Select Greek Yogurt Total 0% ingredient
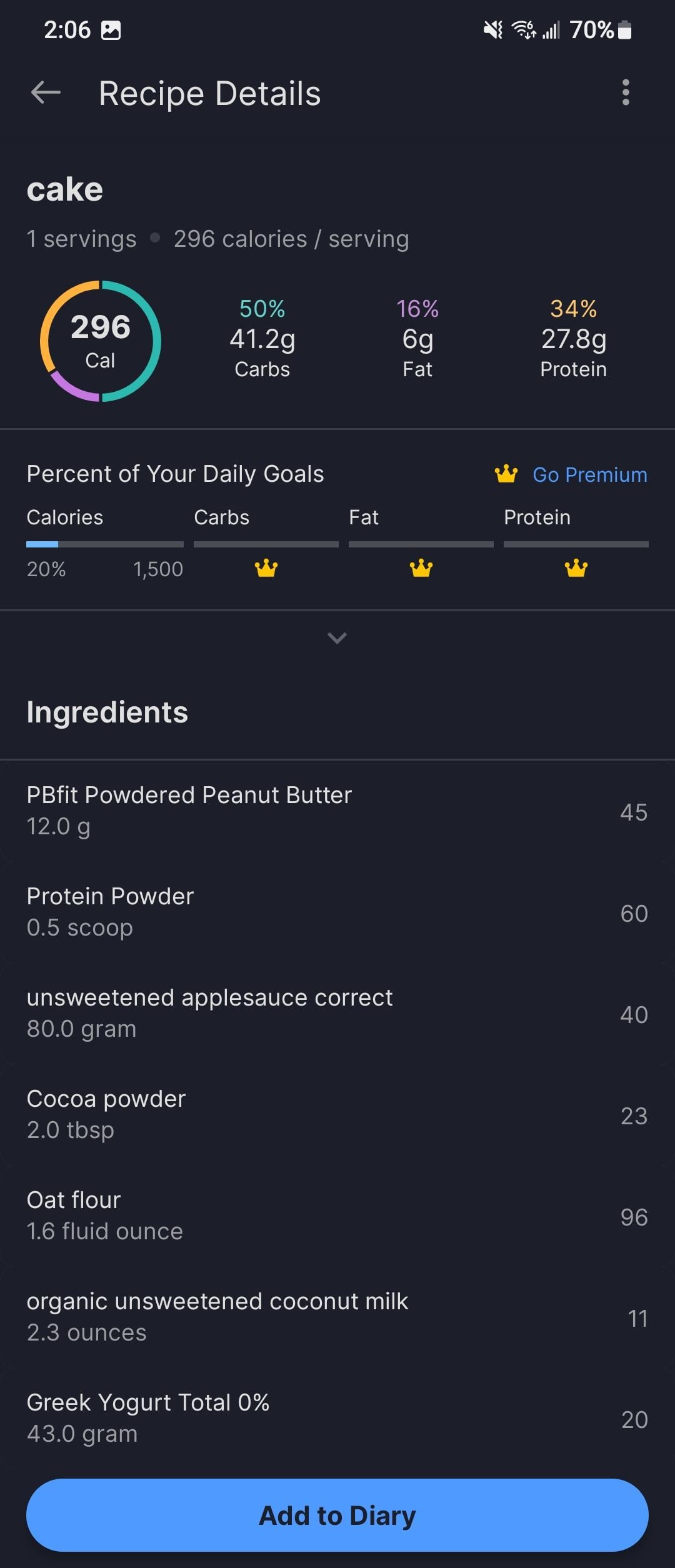This screenshot has height=1568, width=675. pos(337,1419)
